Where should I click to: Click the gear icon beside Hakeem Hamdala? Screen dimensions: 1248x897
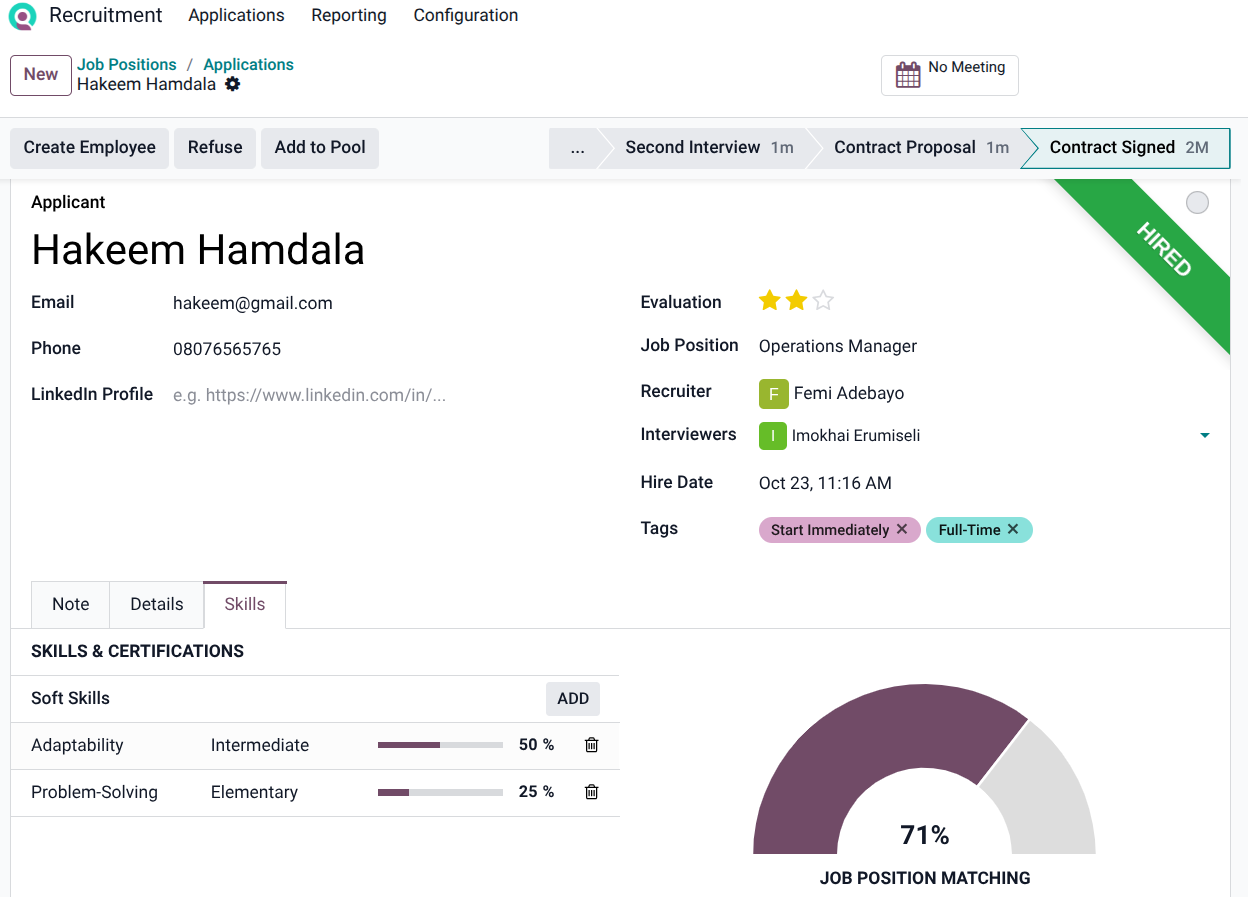(232, 84)
